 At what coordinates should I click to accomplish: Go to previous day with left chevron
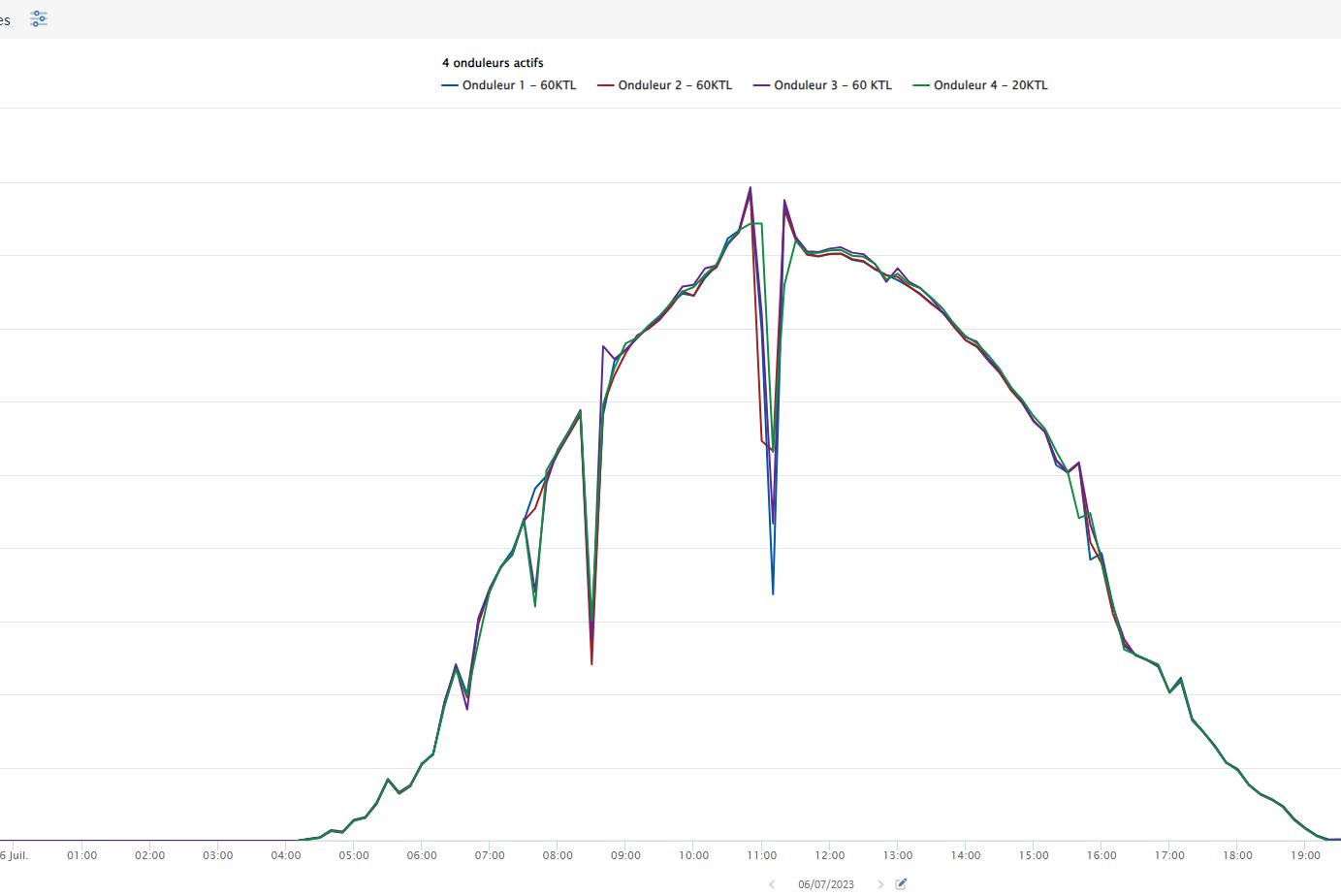coord(772,884)
